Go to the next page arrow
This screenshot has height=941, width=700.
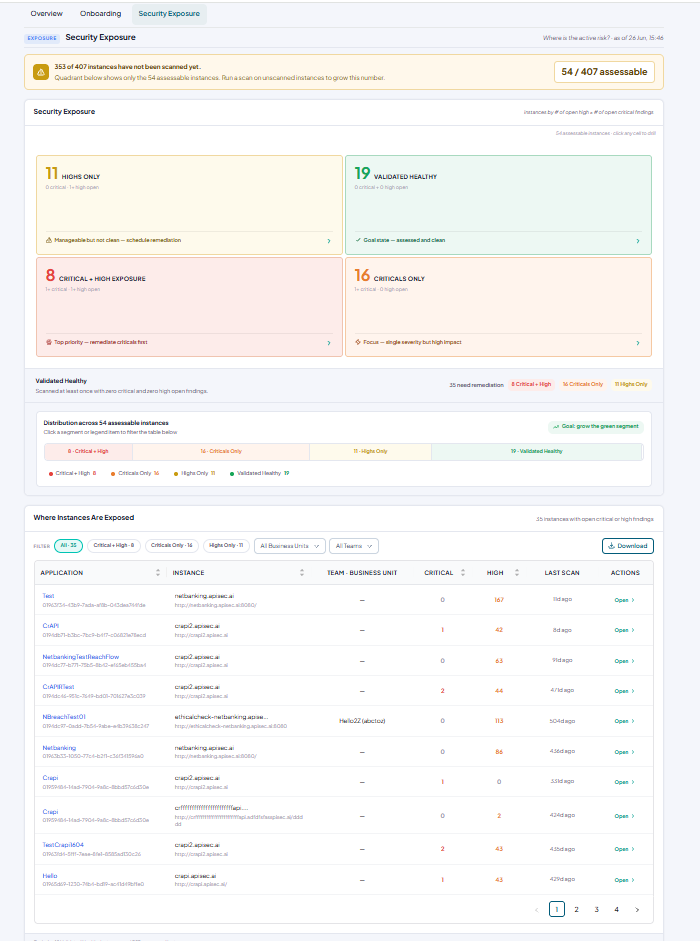coord(637,910)
